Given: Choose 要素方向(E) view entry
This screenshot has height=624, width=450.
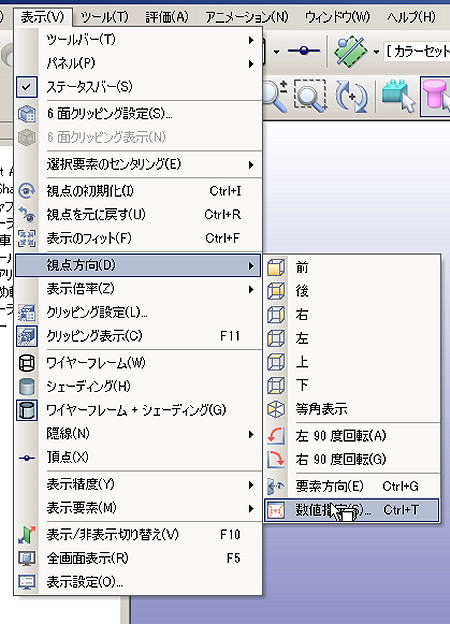Looking at the screenshot, I should coord(352,486).
